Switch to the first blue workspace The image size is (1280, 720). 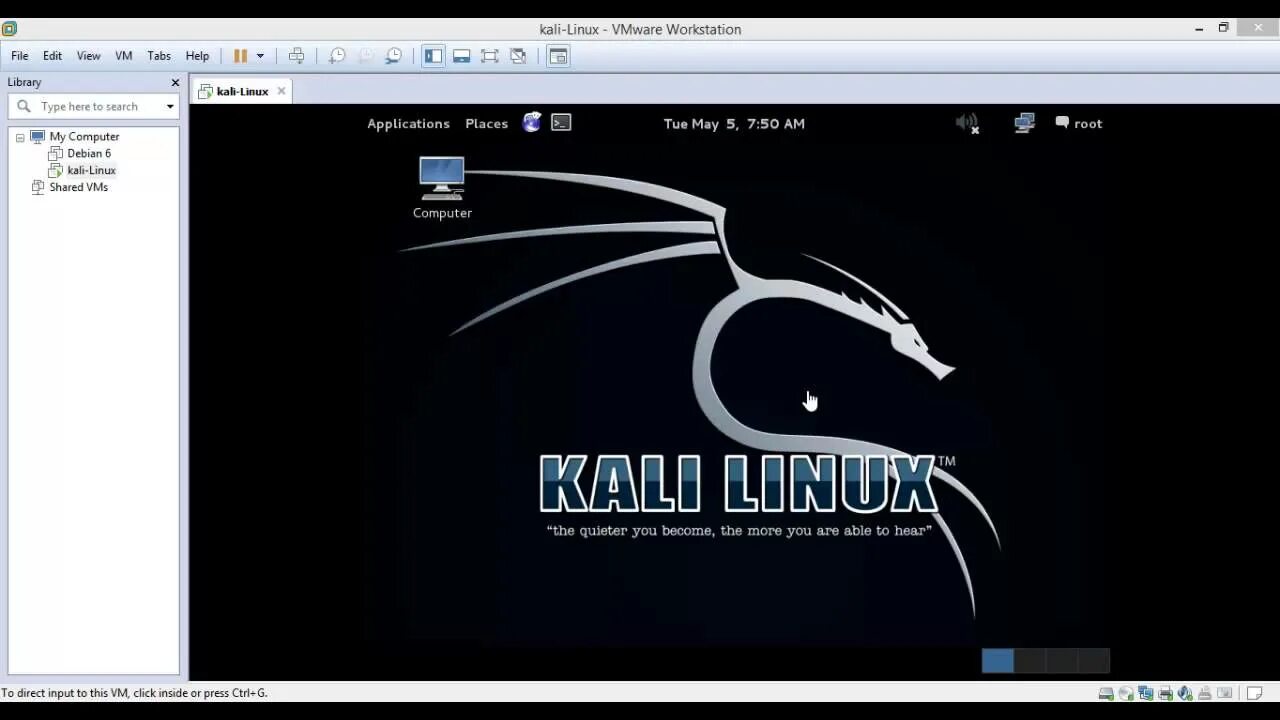pyautogui.click(x=997, y=660)
